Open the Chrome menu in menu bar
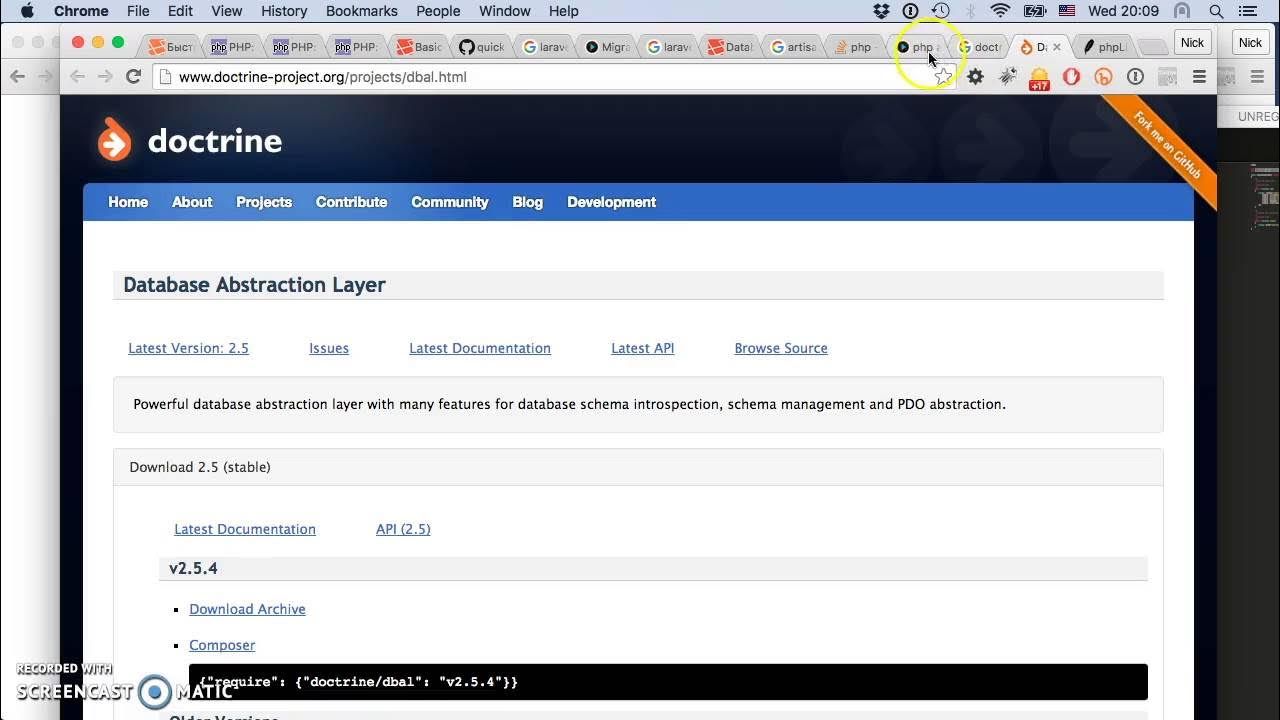The height and width of the screenshot is (720, 1280). tap(81, 11)
